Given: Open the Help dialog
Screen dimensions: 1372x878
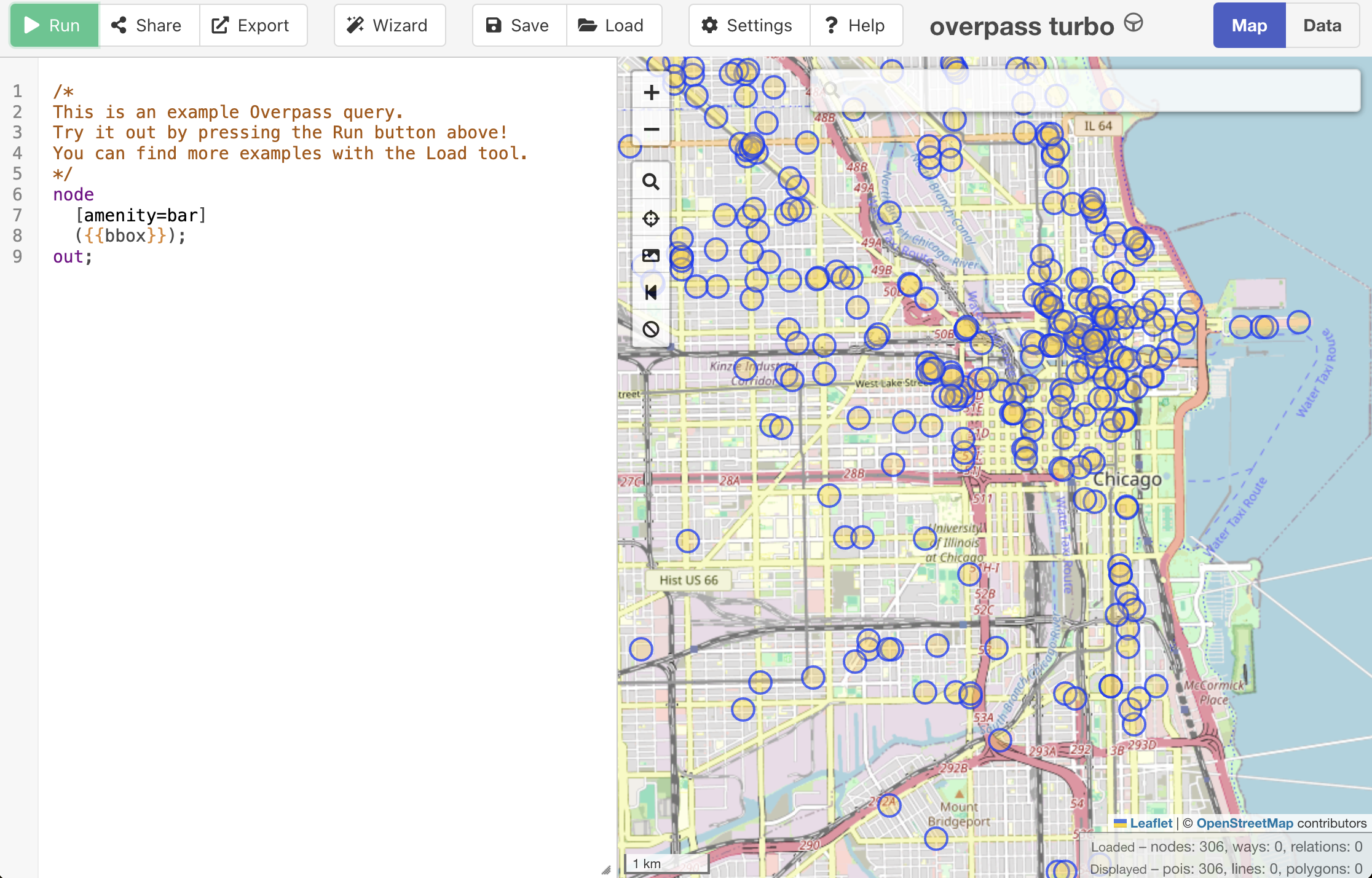Looking at the screenshot, I should (856, 25).
